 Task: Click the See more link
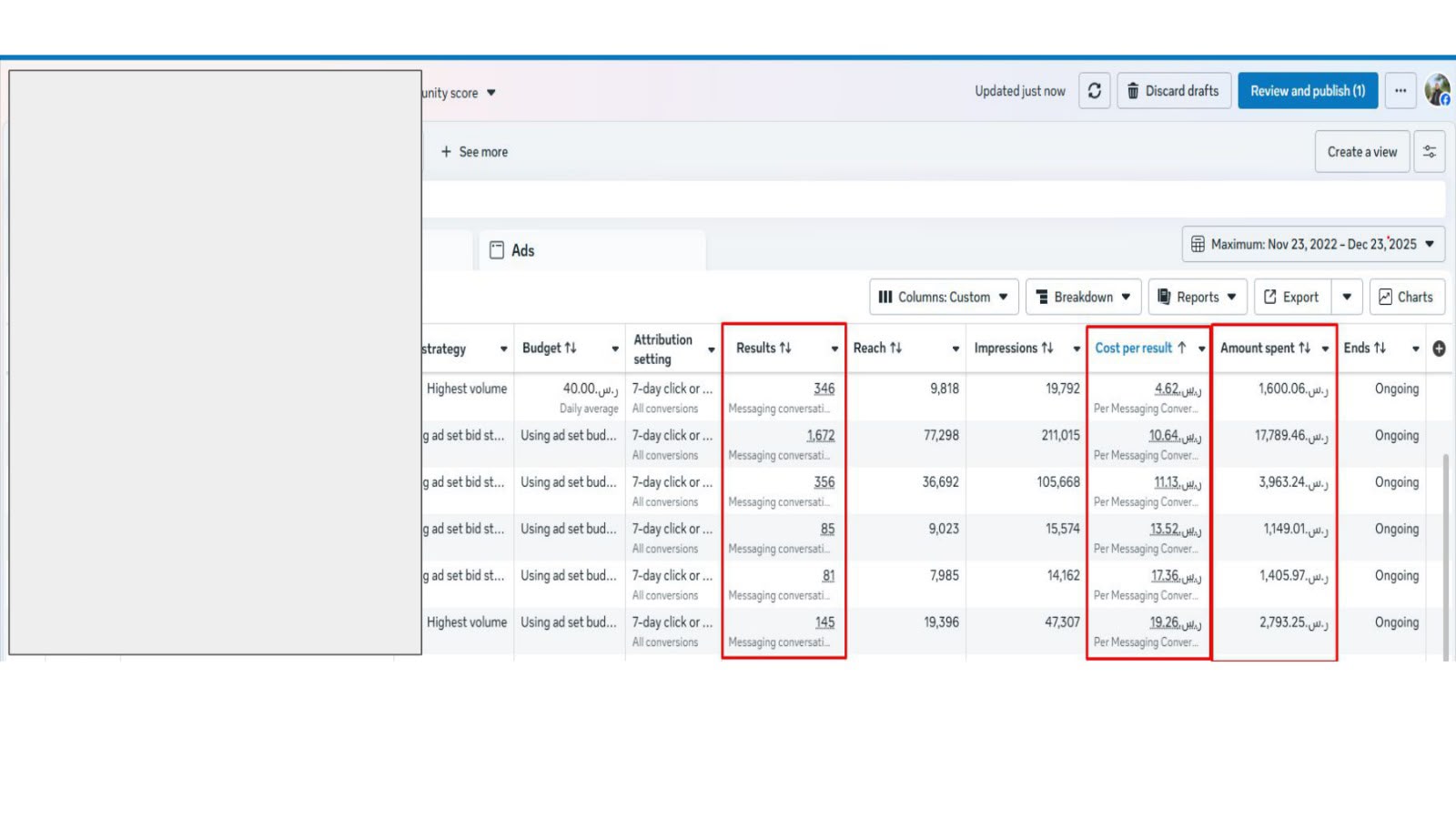click(x=474, y=152)
